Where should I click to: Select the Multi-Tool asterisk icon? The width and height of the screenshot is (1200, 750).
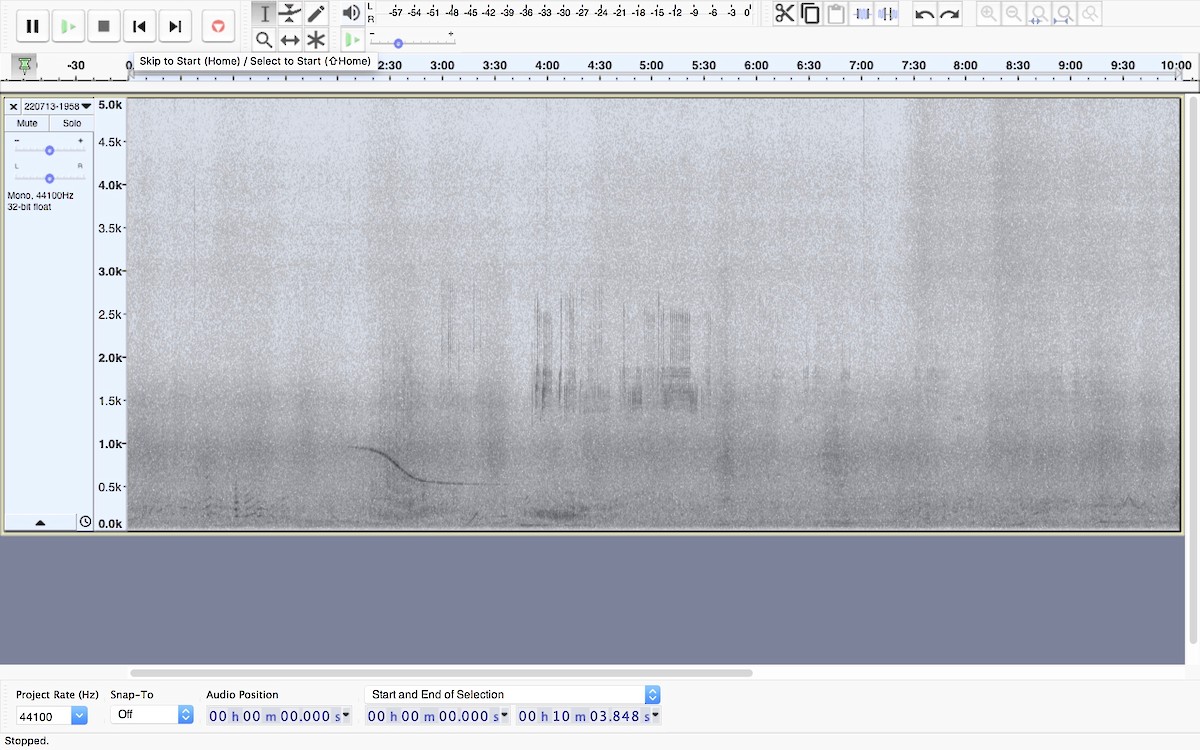click(x=316, y=40)
